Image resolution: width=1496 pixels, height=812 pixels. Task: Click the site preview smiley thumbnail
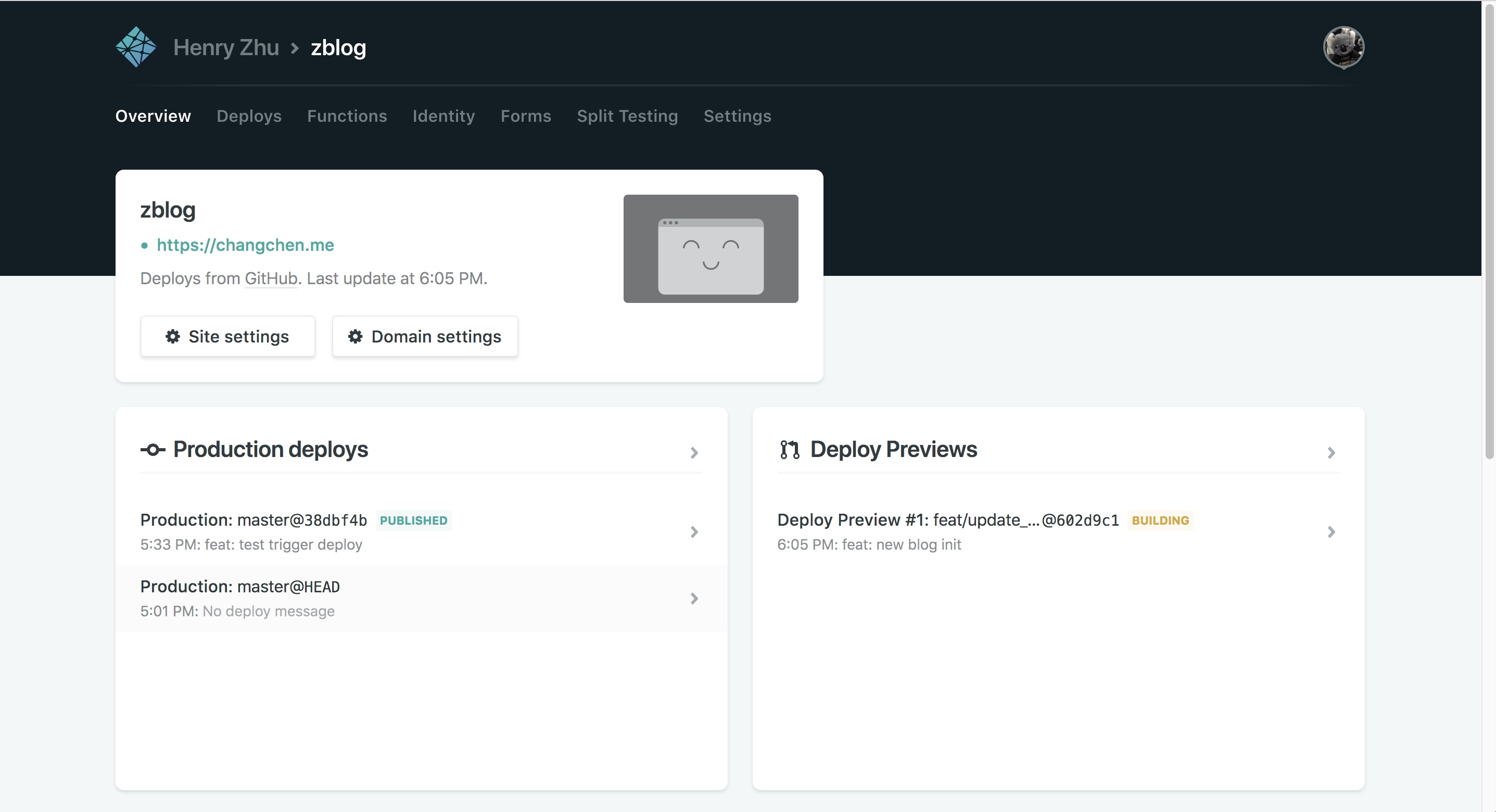point(710,249)
